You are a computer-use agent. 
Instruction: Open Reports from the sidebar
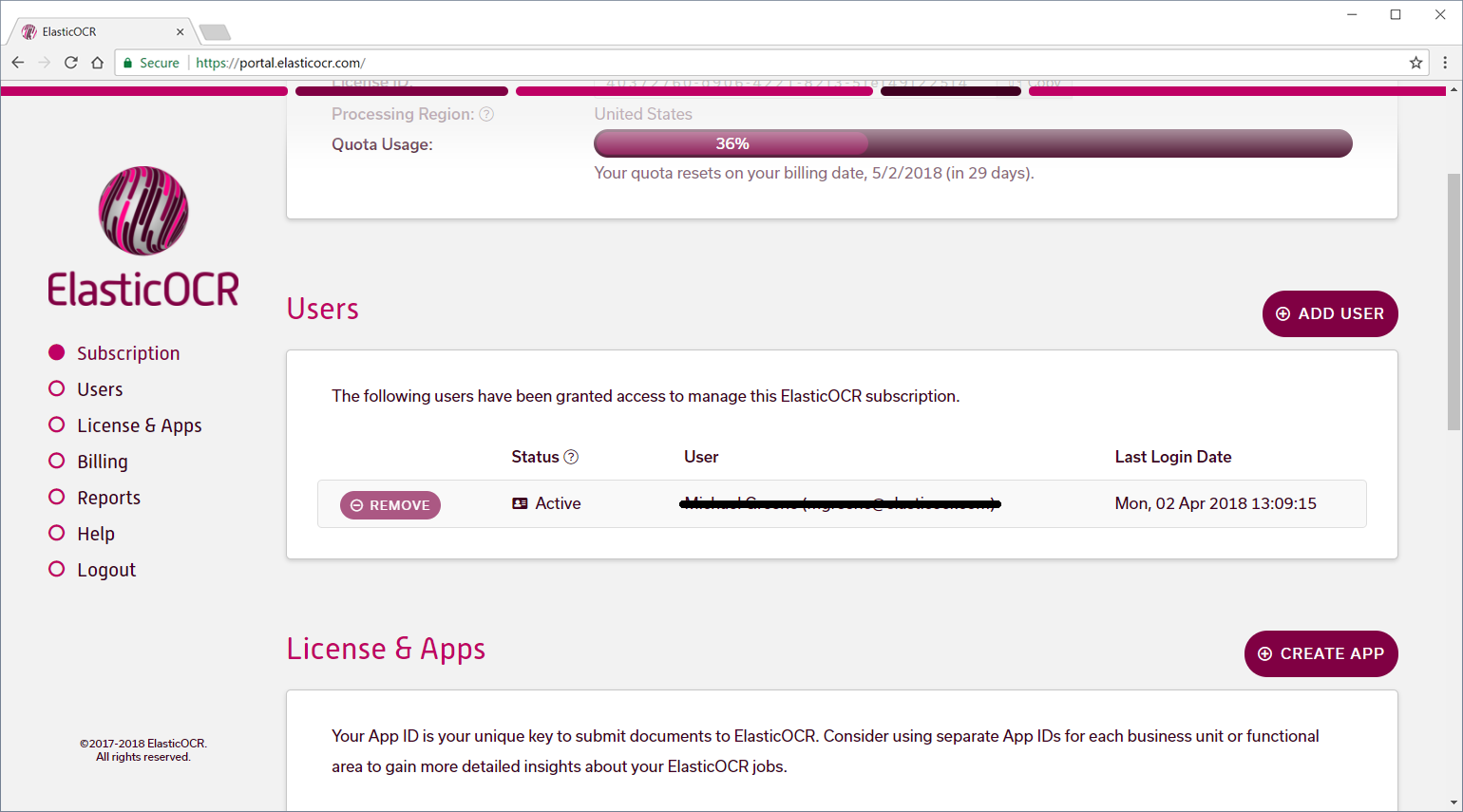[94, 498]
